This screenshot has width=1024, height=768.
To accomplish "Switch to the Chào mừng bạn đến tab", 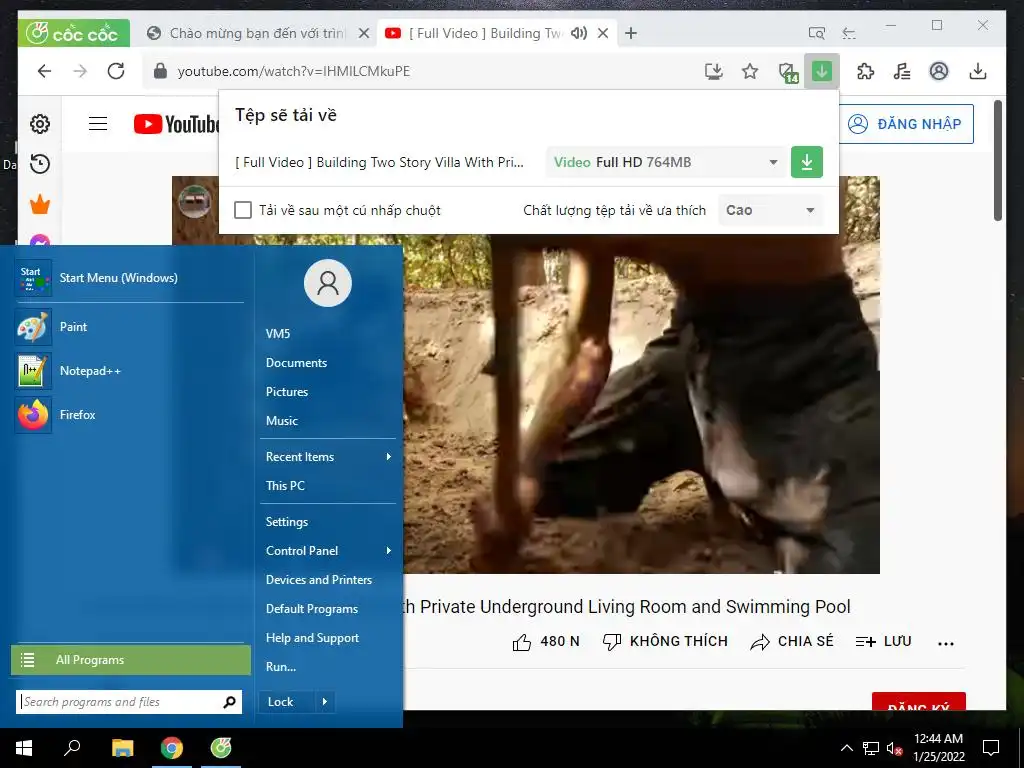I will 257,33.
